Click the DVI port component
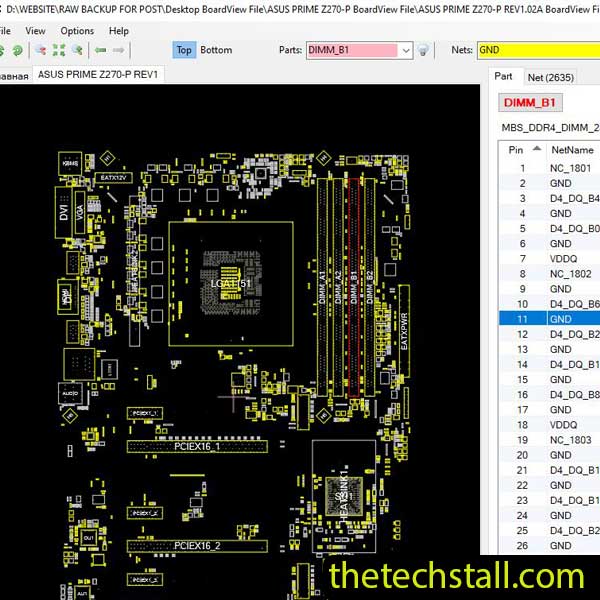Viewport: 600px width, 600px height. [64, 212]
